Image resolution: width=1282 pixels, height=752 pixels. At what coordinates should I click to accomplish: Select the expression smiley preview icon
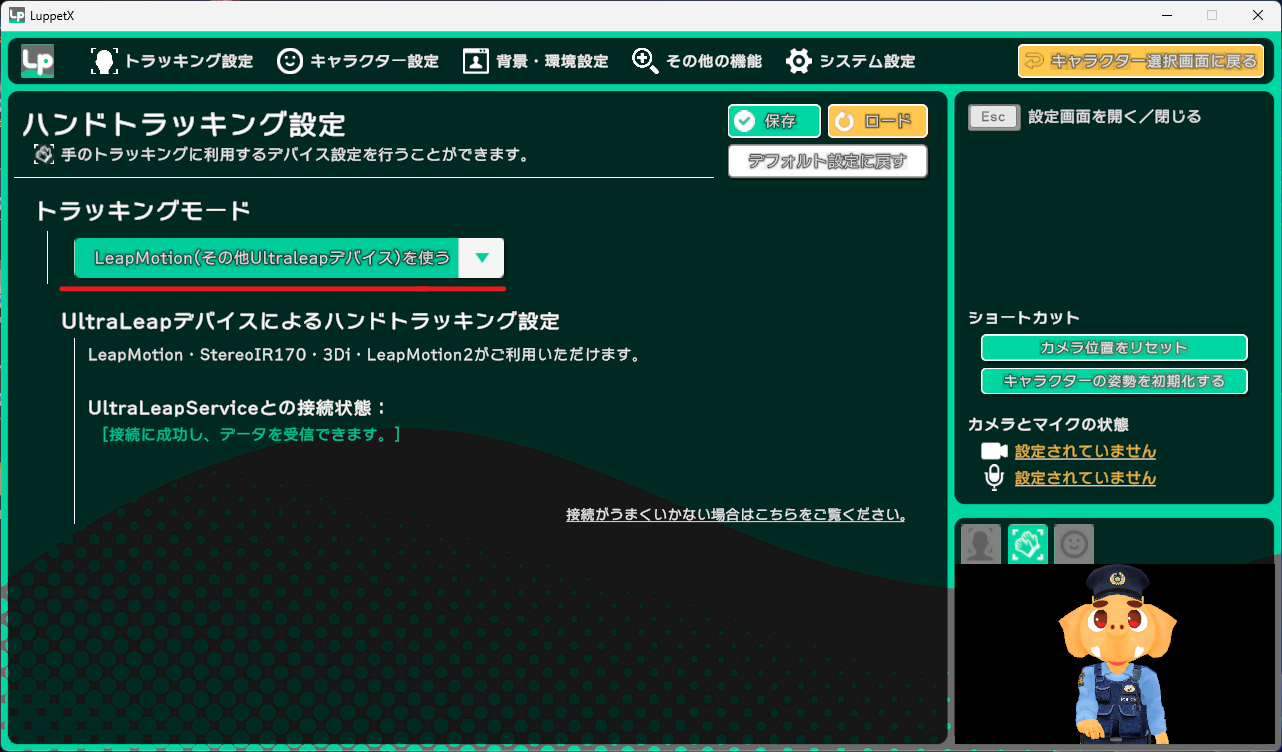[1074, 544]
